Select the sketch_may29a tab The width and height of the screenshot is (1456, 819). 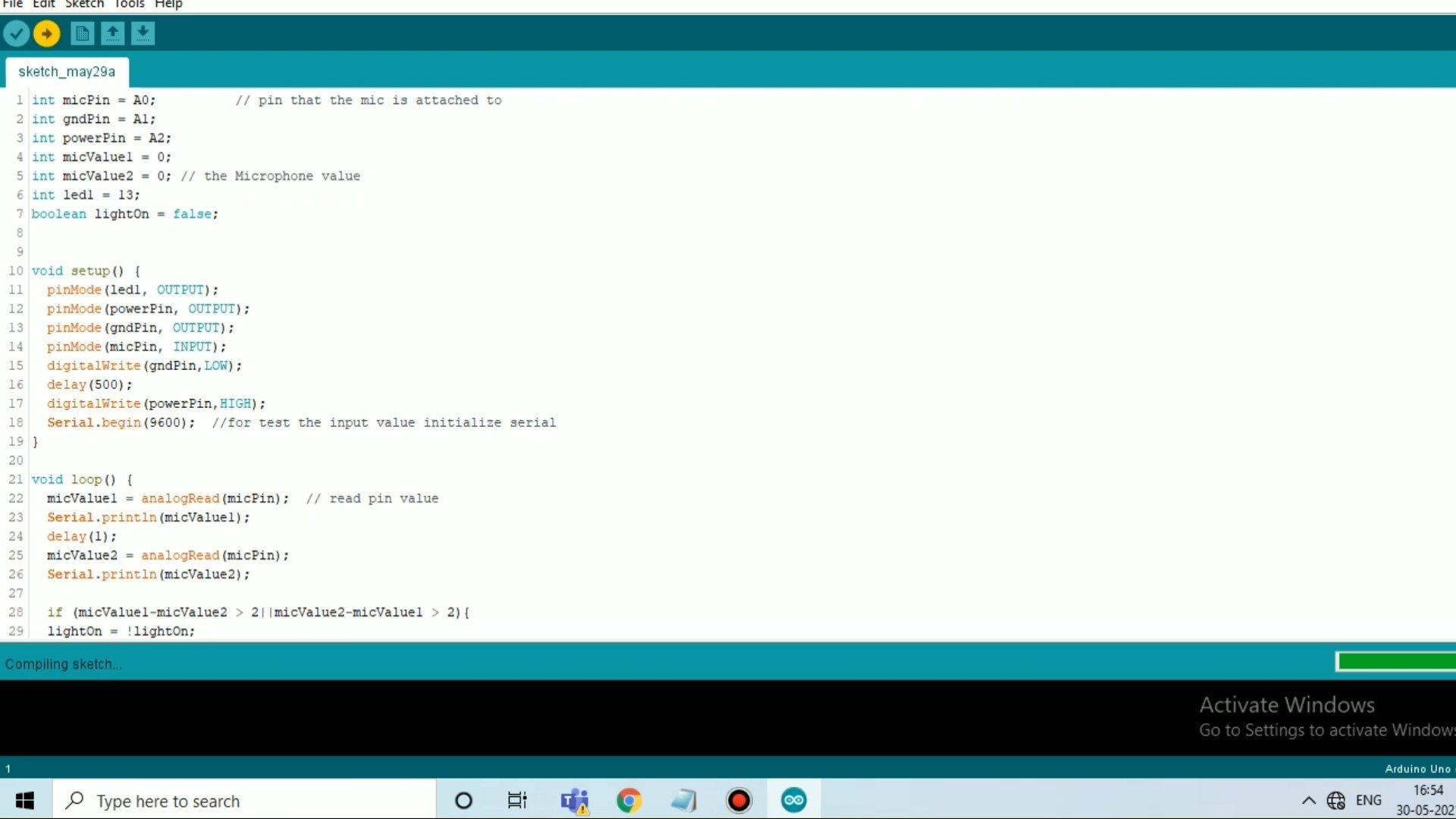(x=67, y=71)
